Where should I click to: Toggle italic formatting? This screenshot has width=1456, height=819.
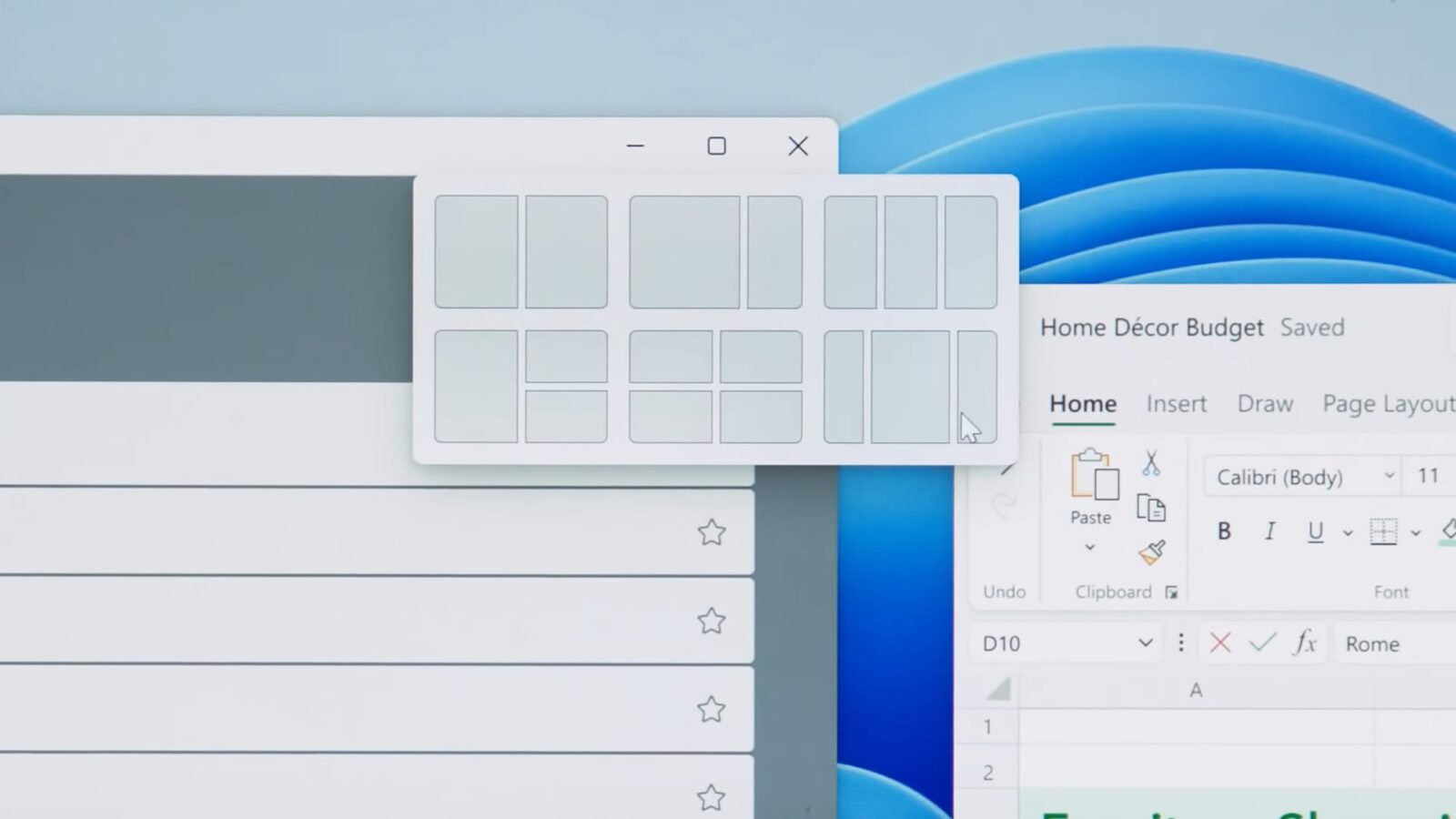tap(1269, 532)
